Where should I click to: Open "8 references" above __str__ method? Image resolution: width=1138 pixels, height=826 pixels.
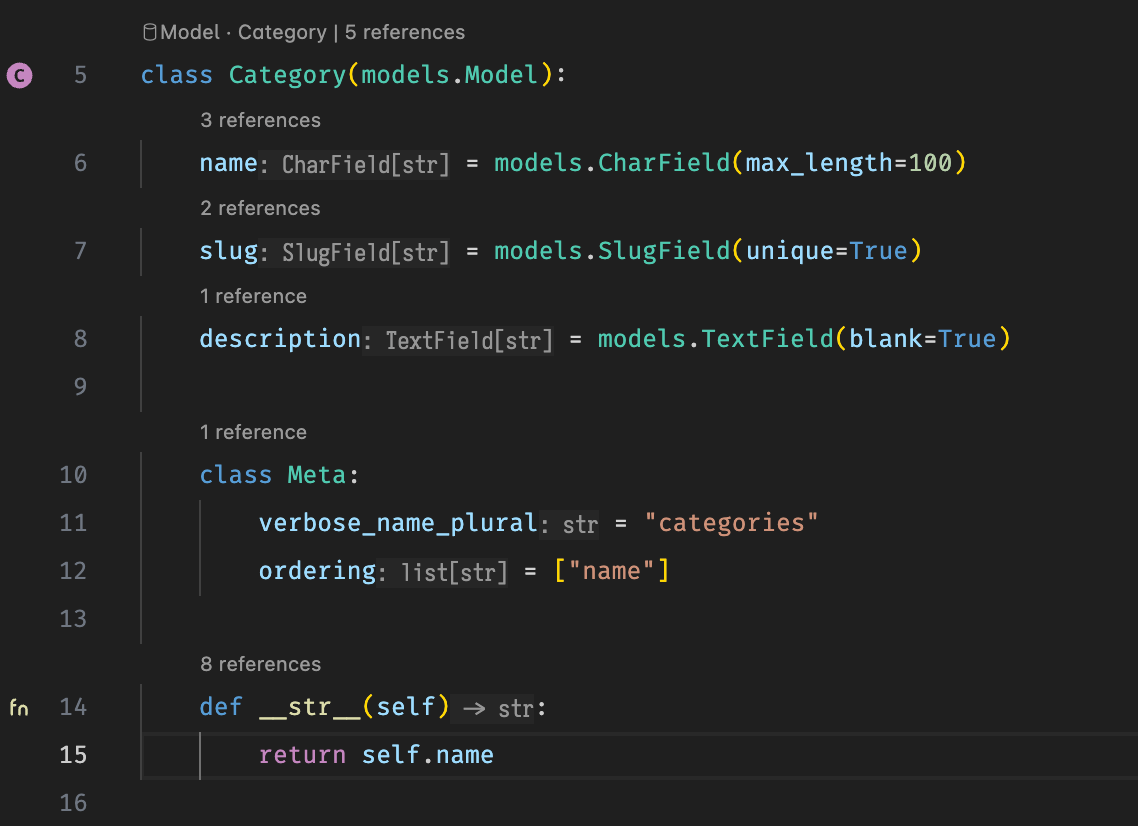point(261,664)
